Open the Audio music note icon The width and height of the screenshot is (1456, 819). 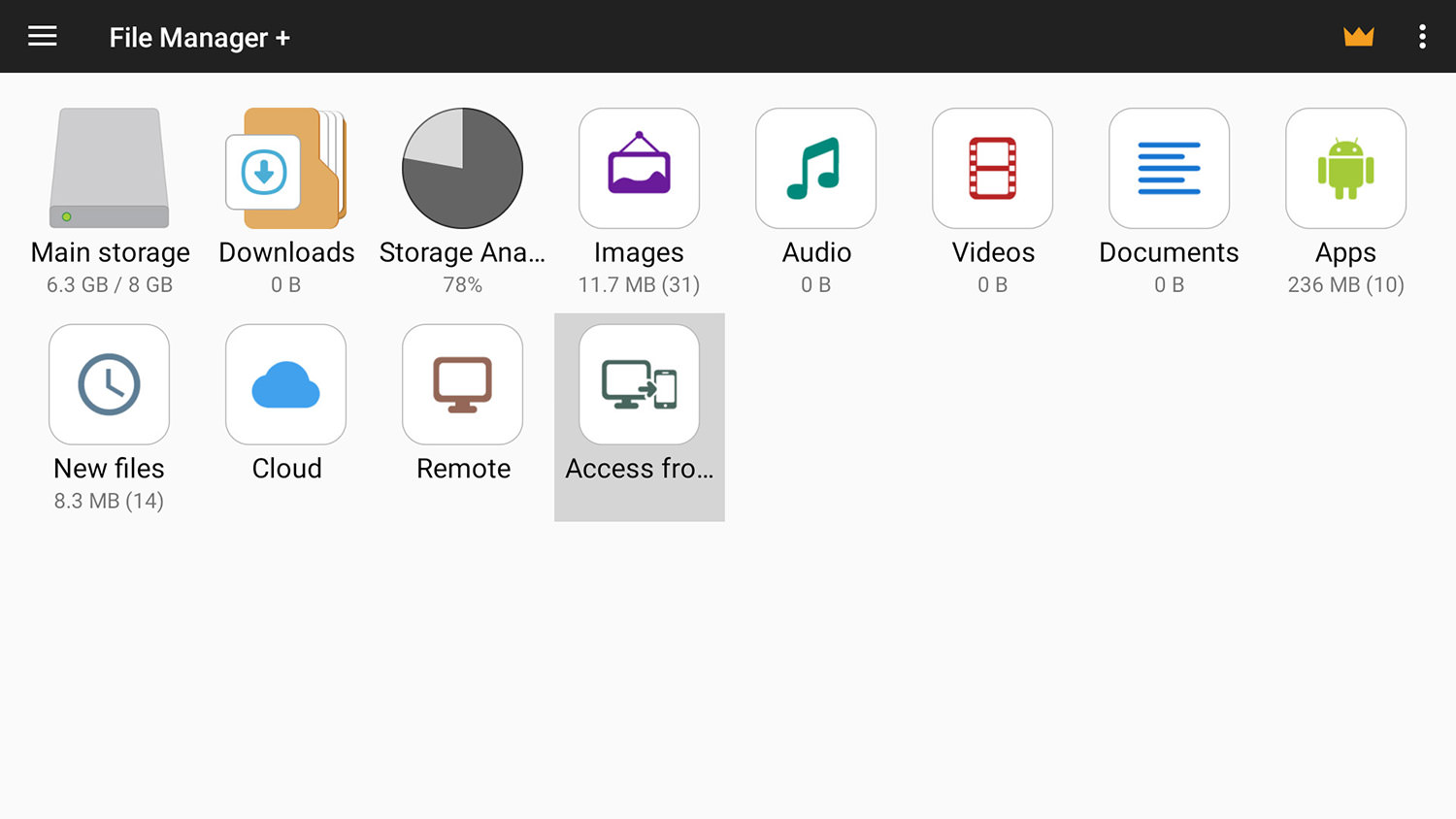pos(816,168)
